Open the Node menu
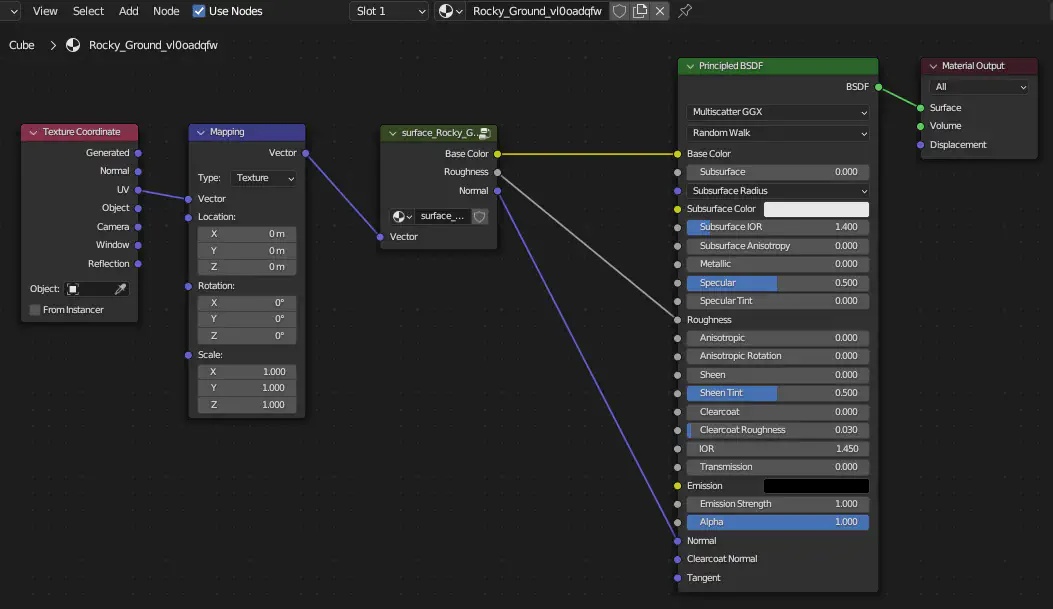This screenshot has width=1053, height=609. click(x=166, y=11)
